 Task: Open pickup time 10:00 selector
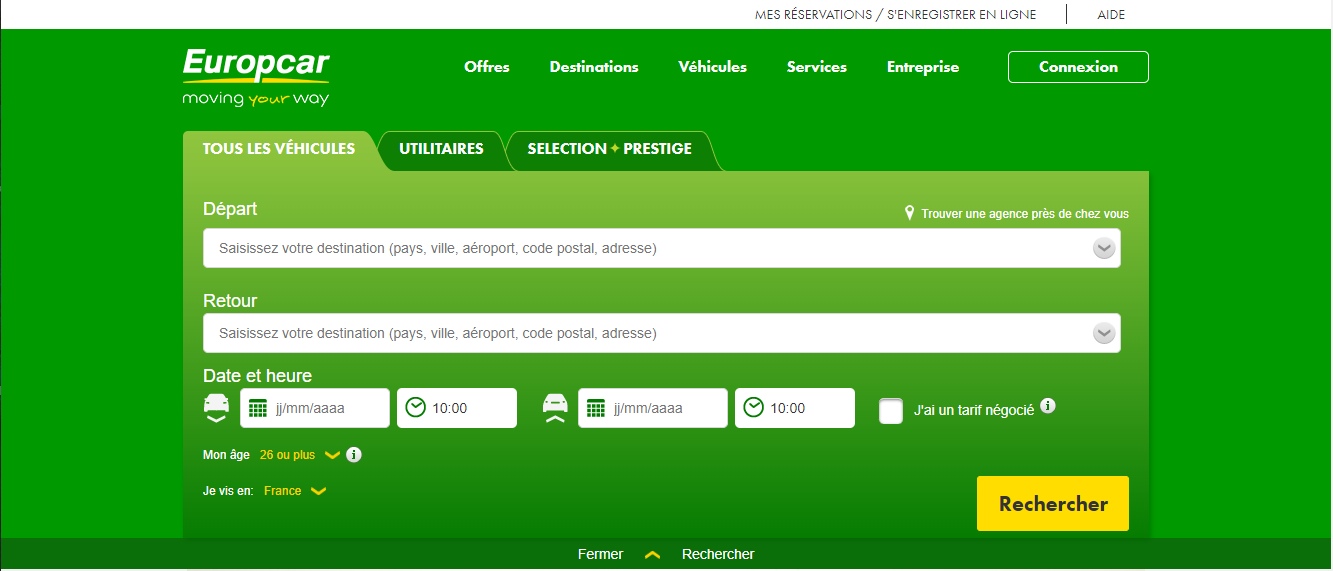(x=457, y=408)
